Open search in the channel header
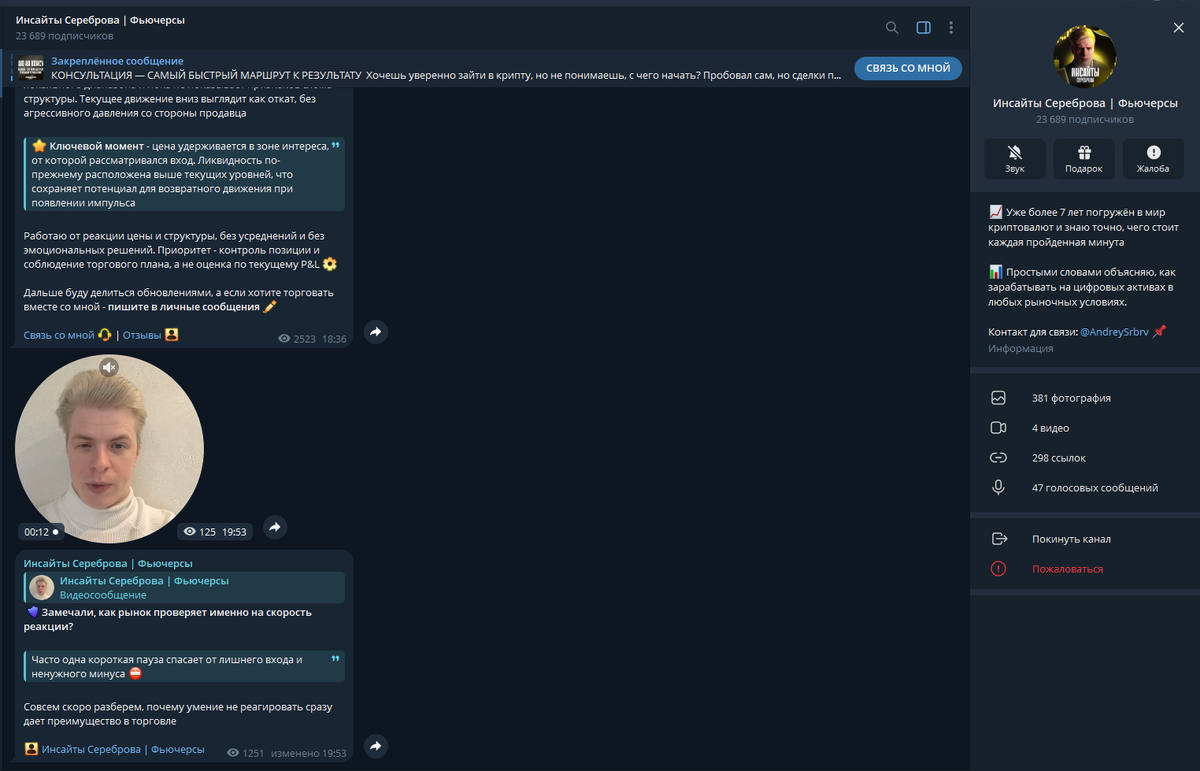The image size is (1200, 771). click(892, 28)
